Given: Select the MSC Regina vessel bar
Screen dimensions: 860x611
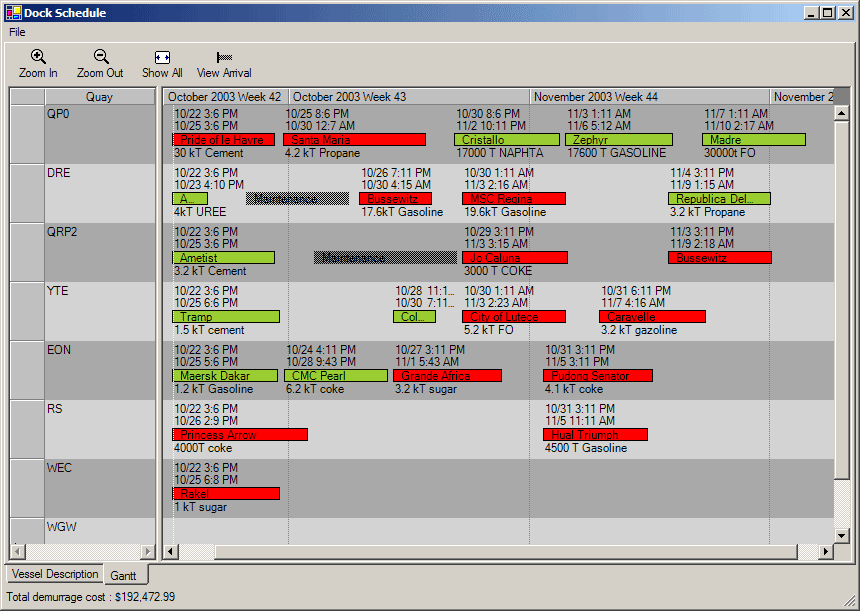Looking at the screenshot, I should [x=514, y=199].
